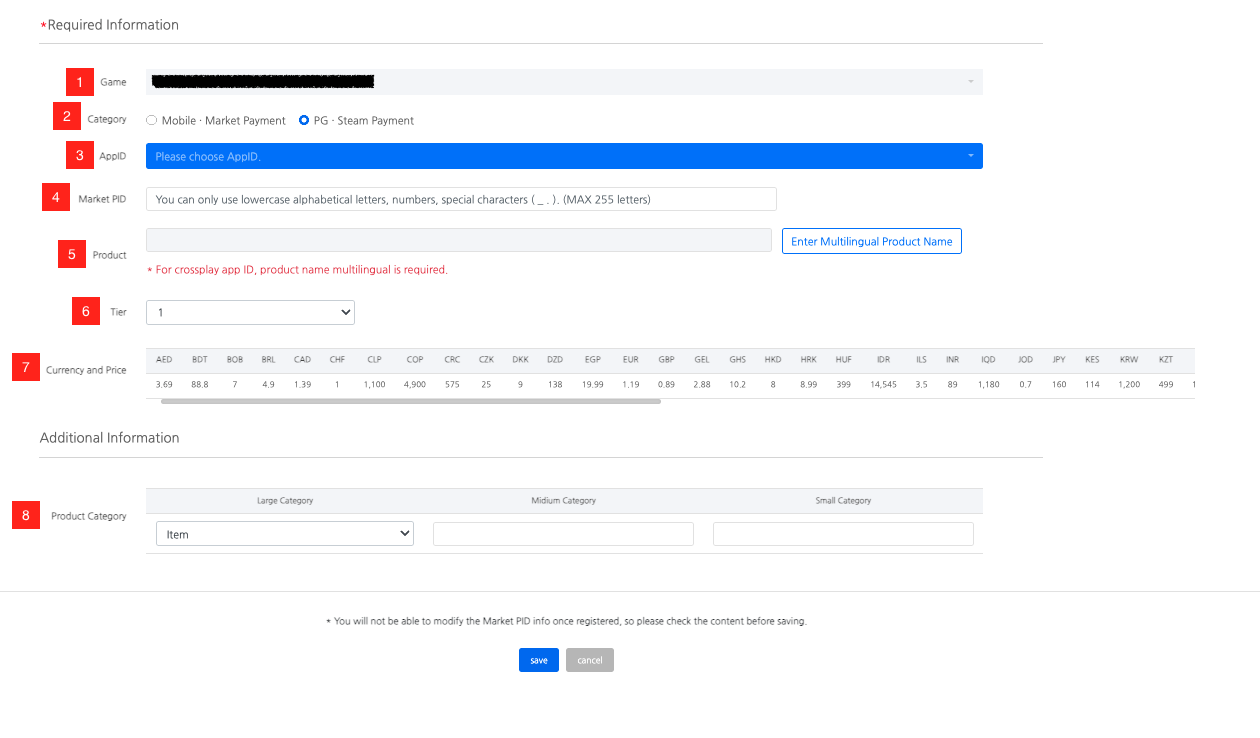The width and height of the screenshot is (1260, 738).
Task: Click the red number 8 marker beside Product Category
Action: (25, 516)
